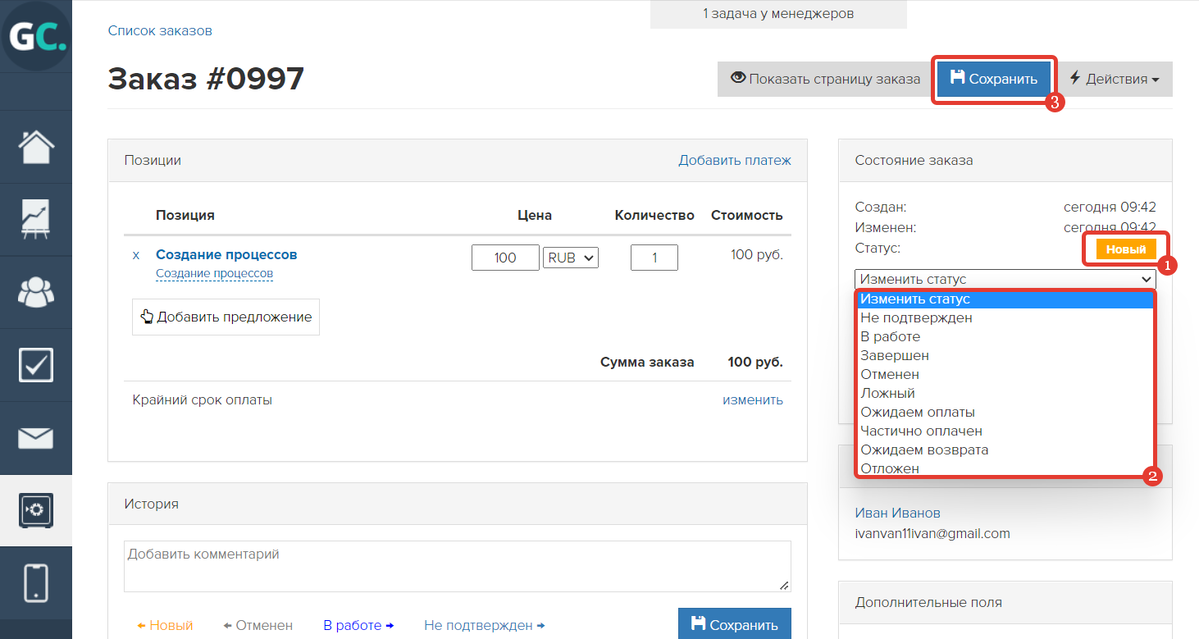Viewport: 1199px width, 639px height.
Task: Click the GC logo
Action: tap(36, 36)
